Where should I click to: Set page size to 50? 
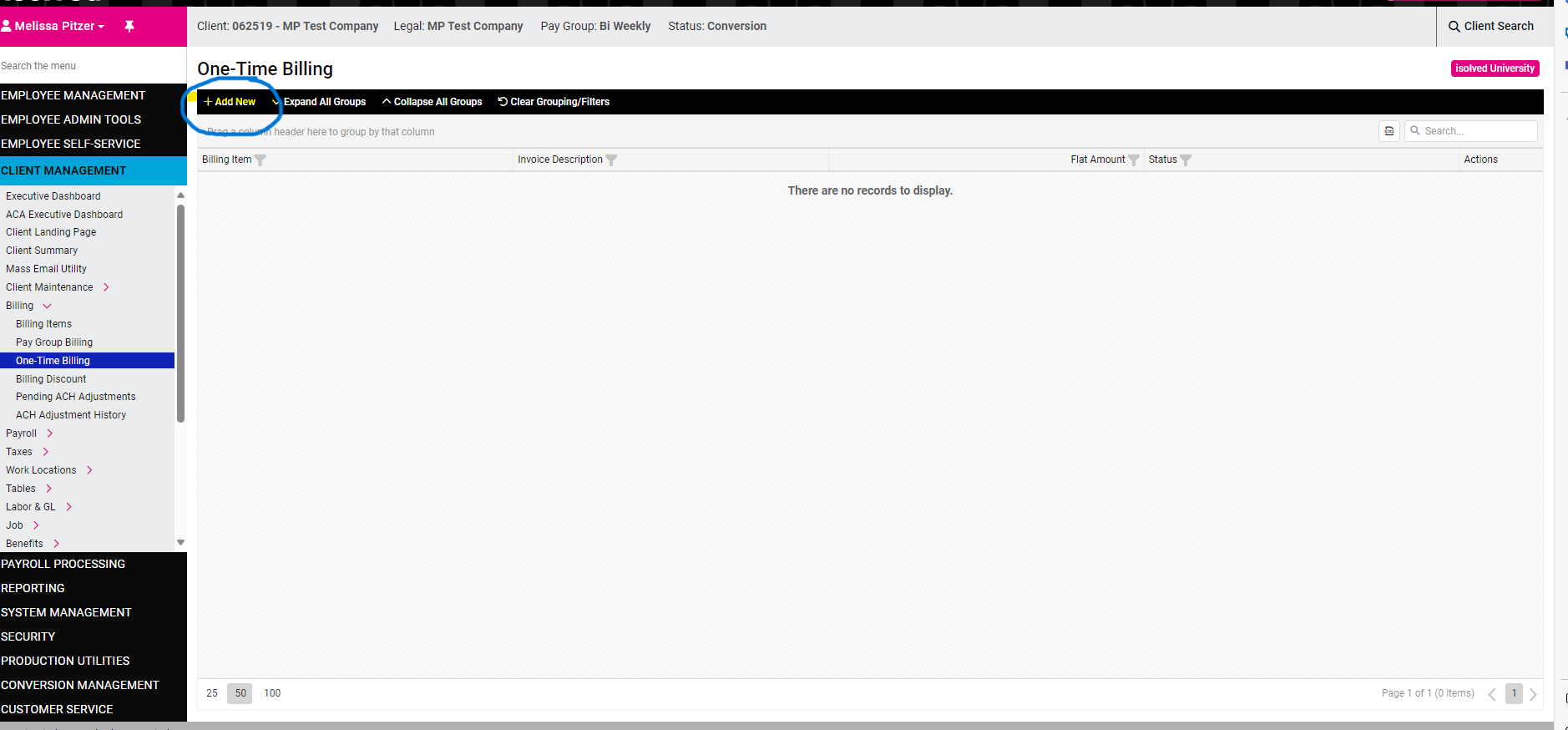pos(240,693)
